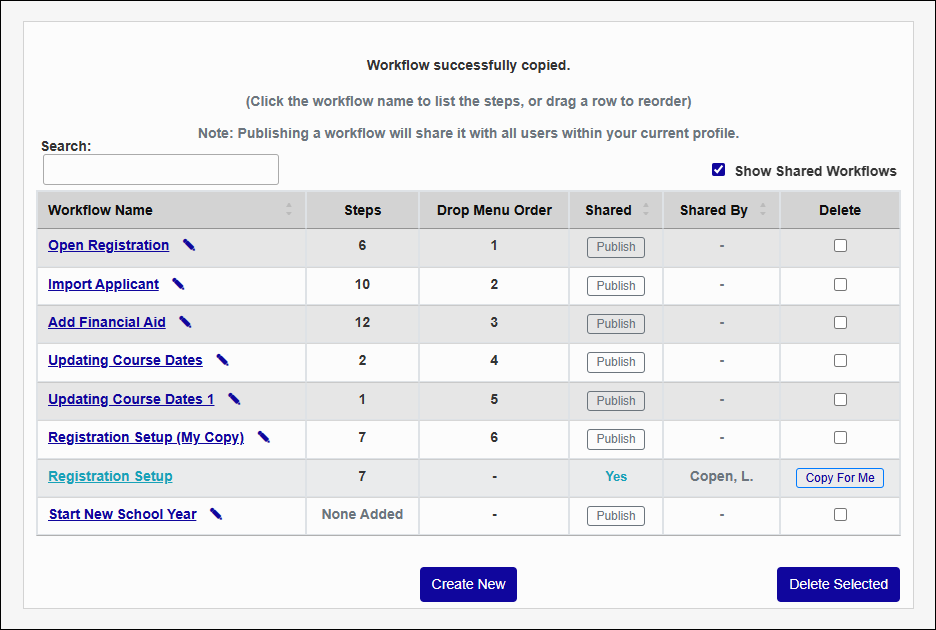Open the Open Registration workflow
The image size is (936, 630).
(109, 245)
